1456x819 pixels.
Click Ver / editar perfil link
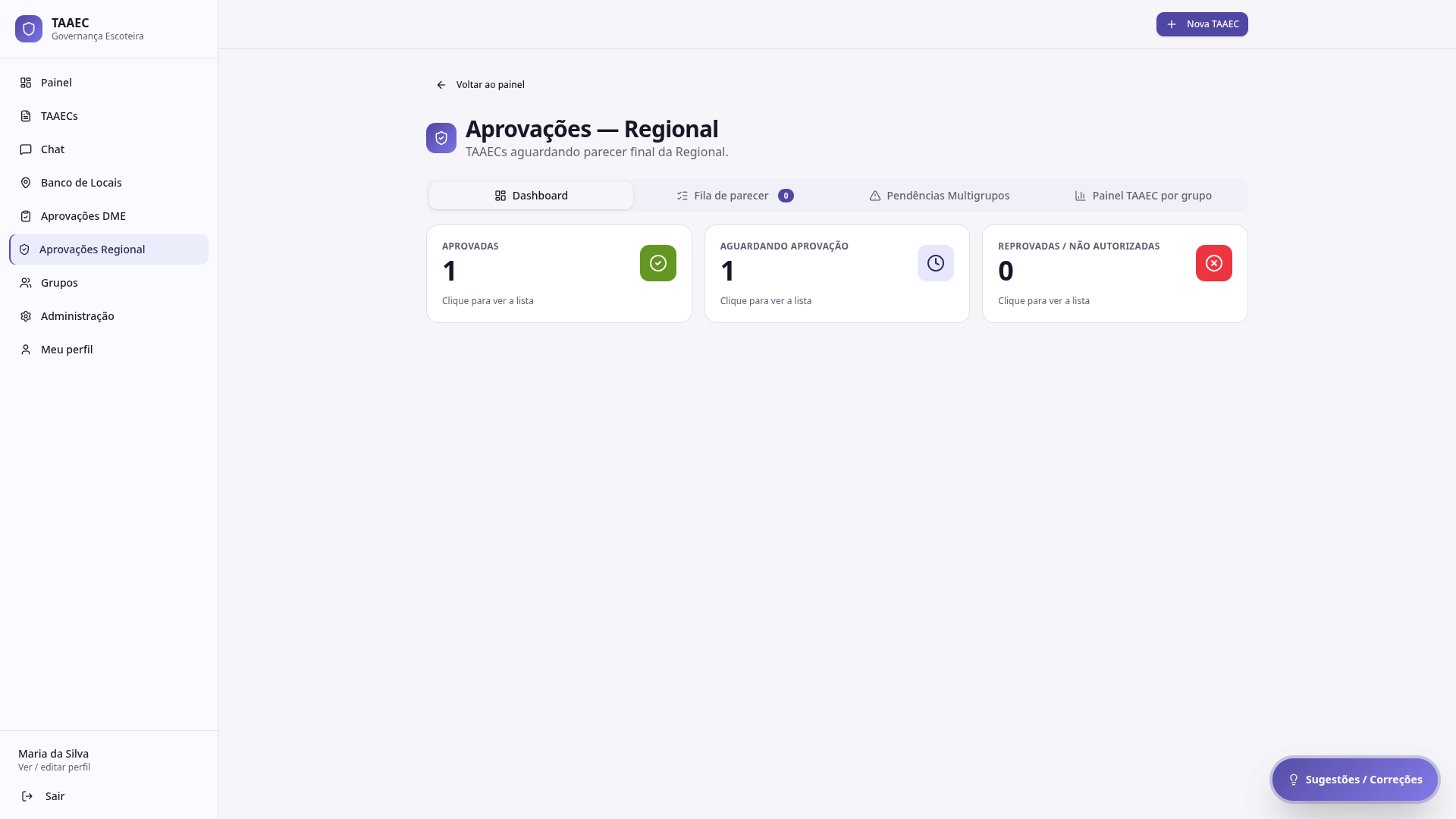[54, 767]
